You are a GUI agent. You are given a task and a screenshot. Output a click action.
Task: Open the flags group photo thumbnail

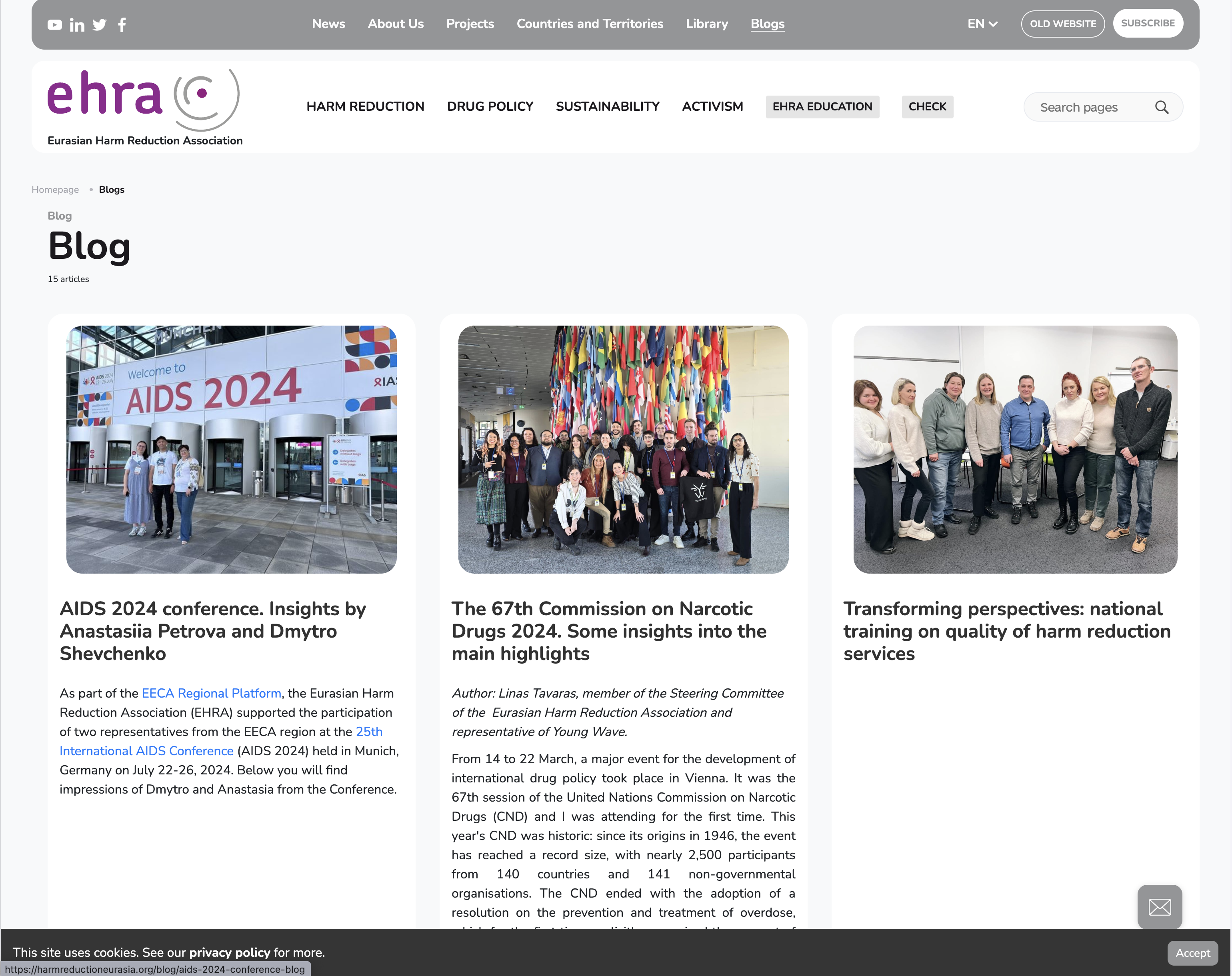(x=624, y=450)
